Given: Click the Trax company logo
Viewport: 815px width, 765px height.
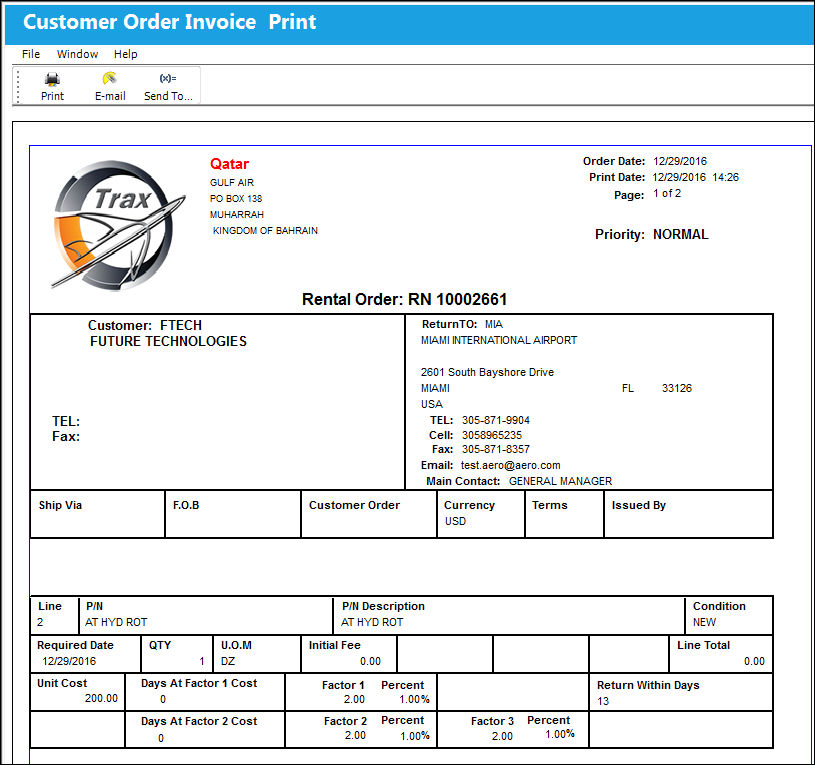Looking at the screenshot, I should pyautogui.click(x=118, y=225).
